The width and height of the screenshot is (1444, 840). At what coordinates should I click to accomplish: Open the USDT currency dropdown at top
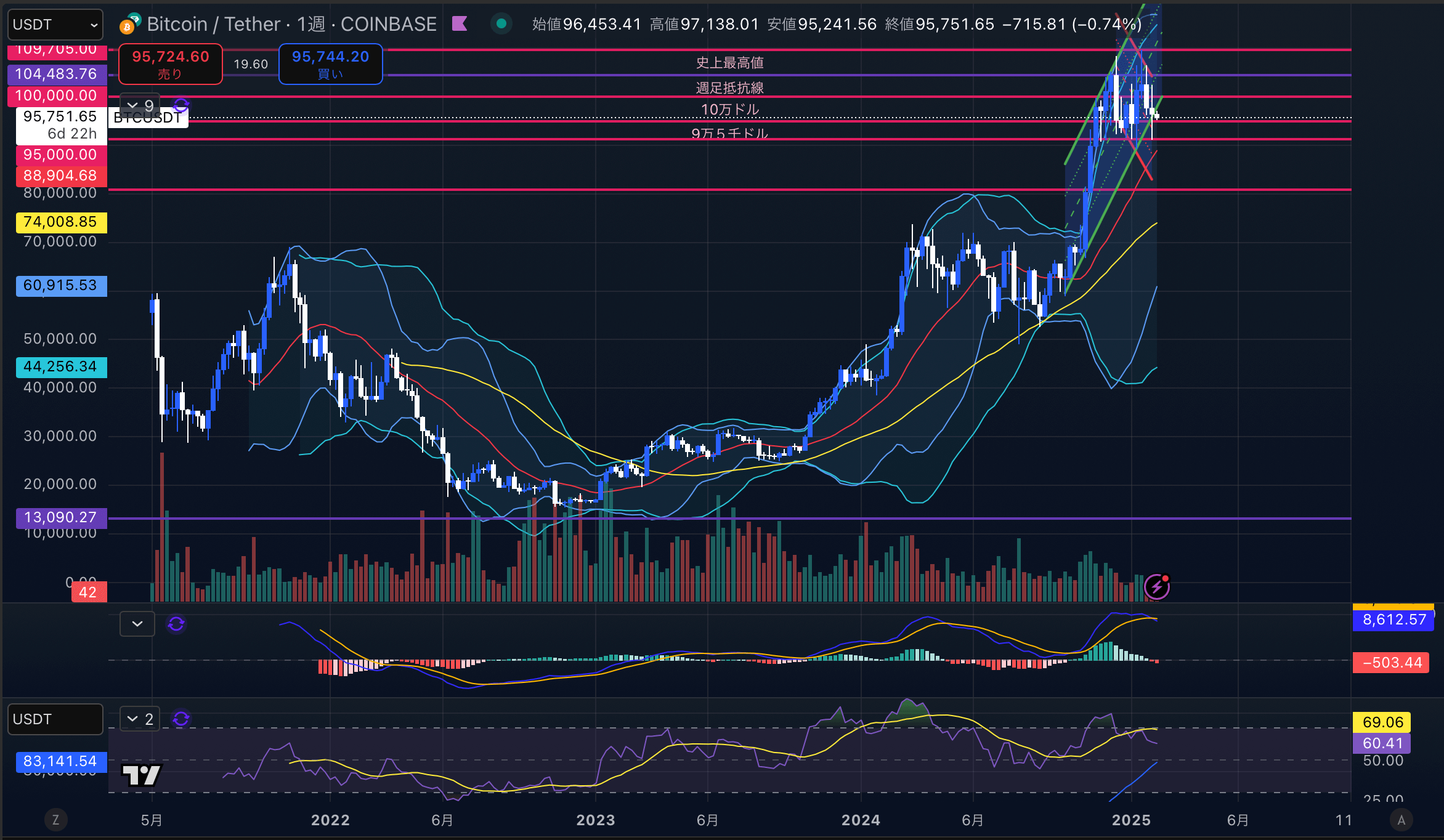click(55, 25)
